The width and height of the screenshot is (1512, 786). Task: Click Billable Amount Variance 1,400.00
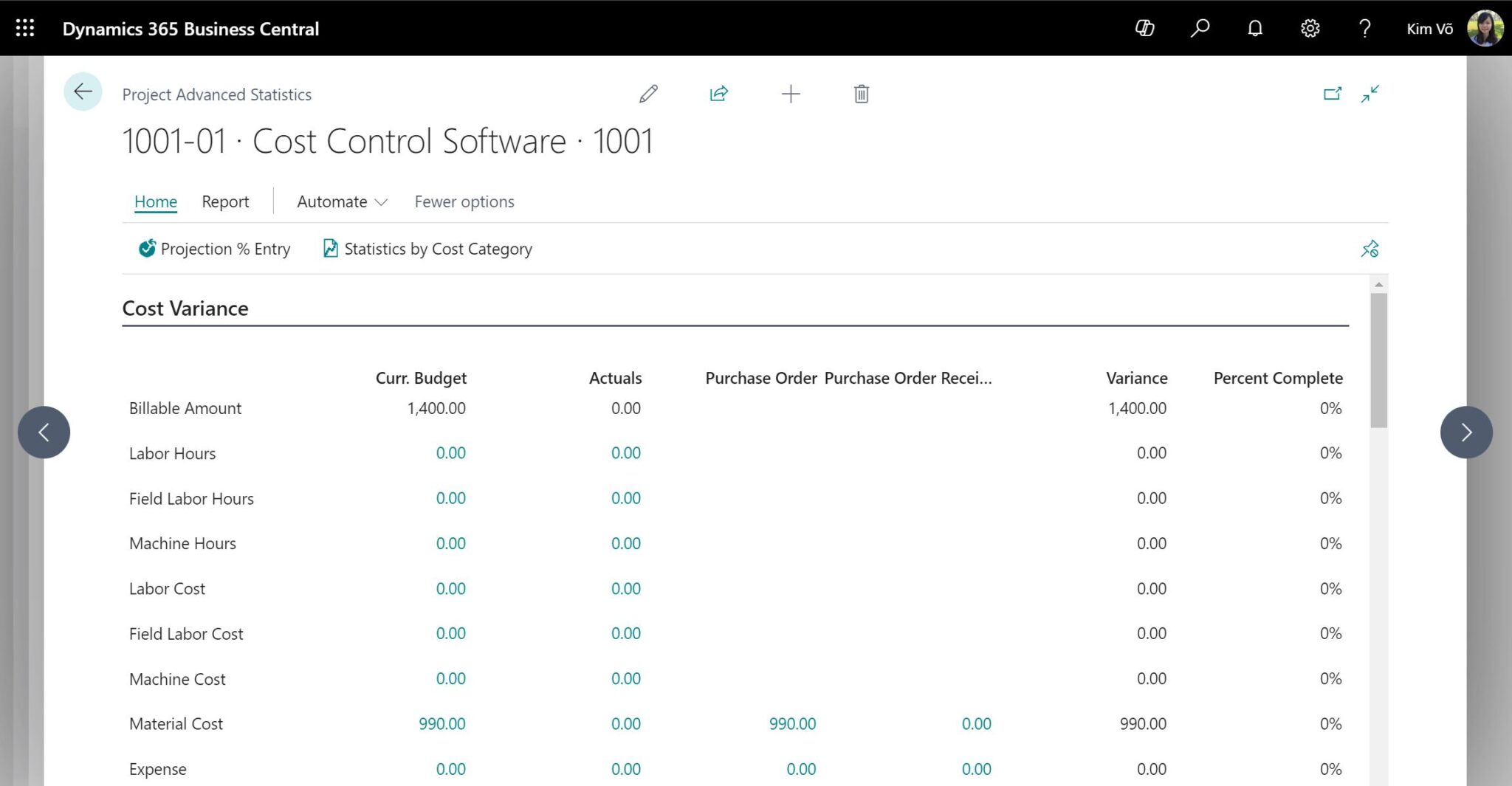(x=1137, y=408)
